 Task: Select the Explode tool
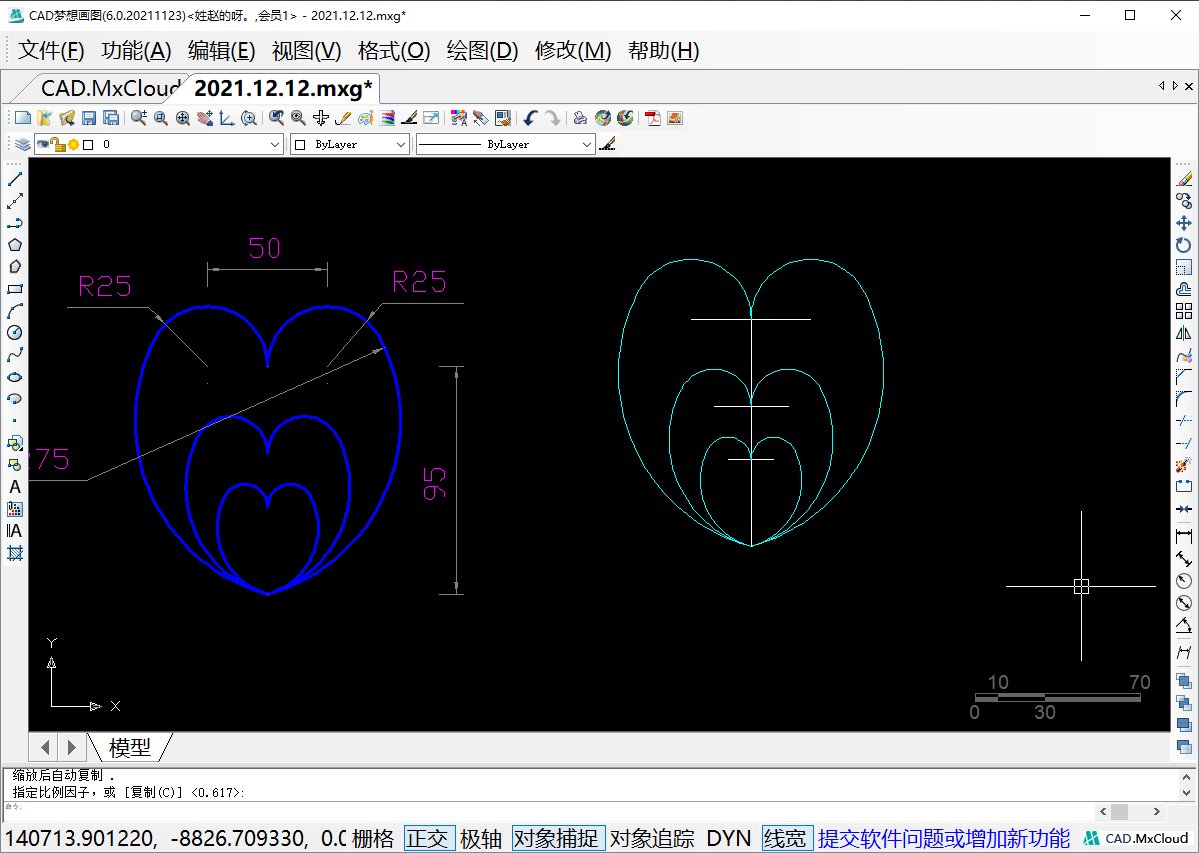(1184, 465)
